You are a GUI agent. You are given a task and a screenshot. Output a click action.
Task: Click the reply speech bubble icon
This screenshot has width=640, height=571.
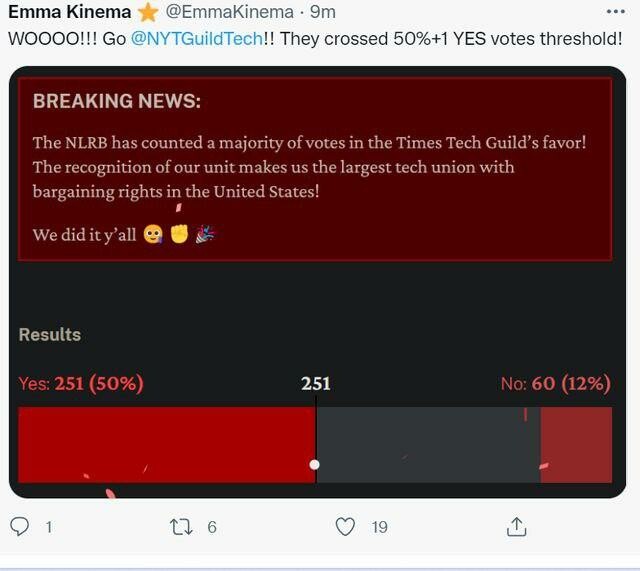20,526
